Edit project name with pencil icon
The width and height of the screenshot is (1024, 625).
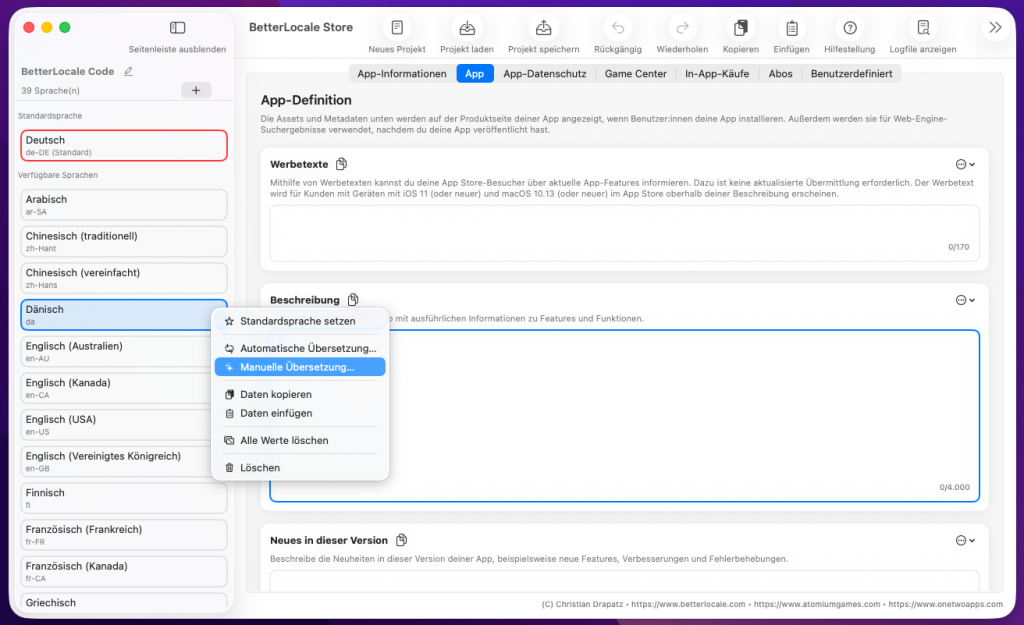128,72
